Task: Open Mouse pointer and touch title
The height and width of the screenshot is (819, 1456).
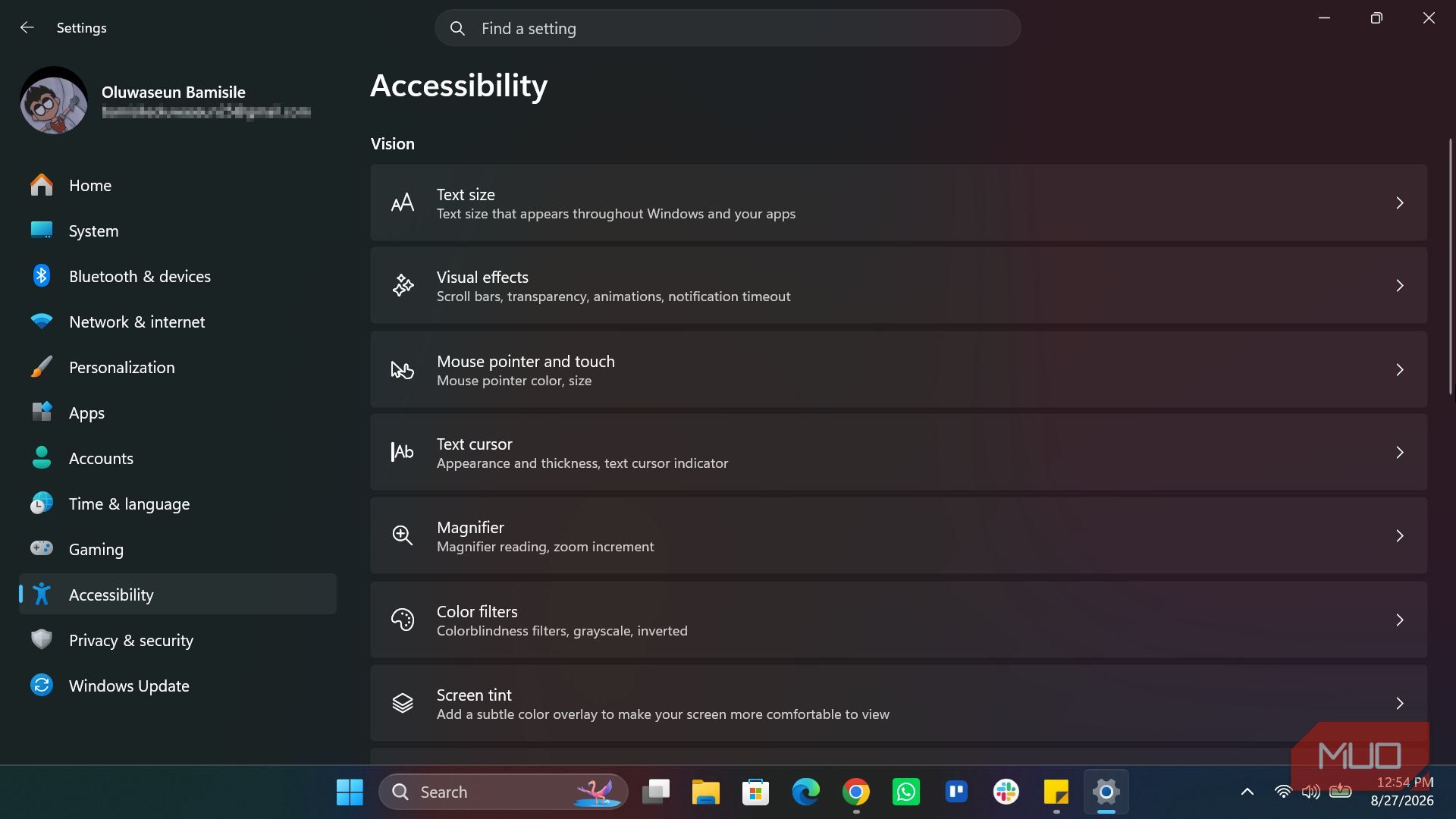Action: click(x=526, y=361)
